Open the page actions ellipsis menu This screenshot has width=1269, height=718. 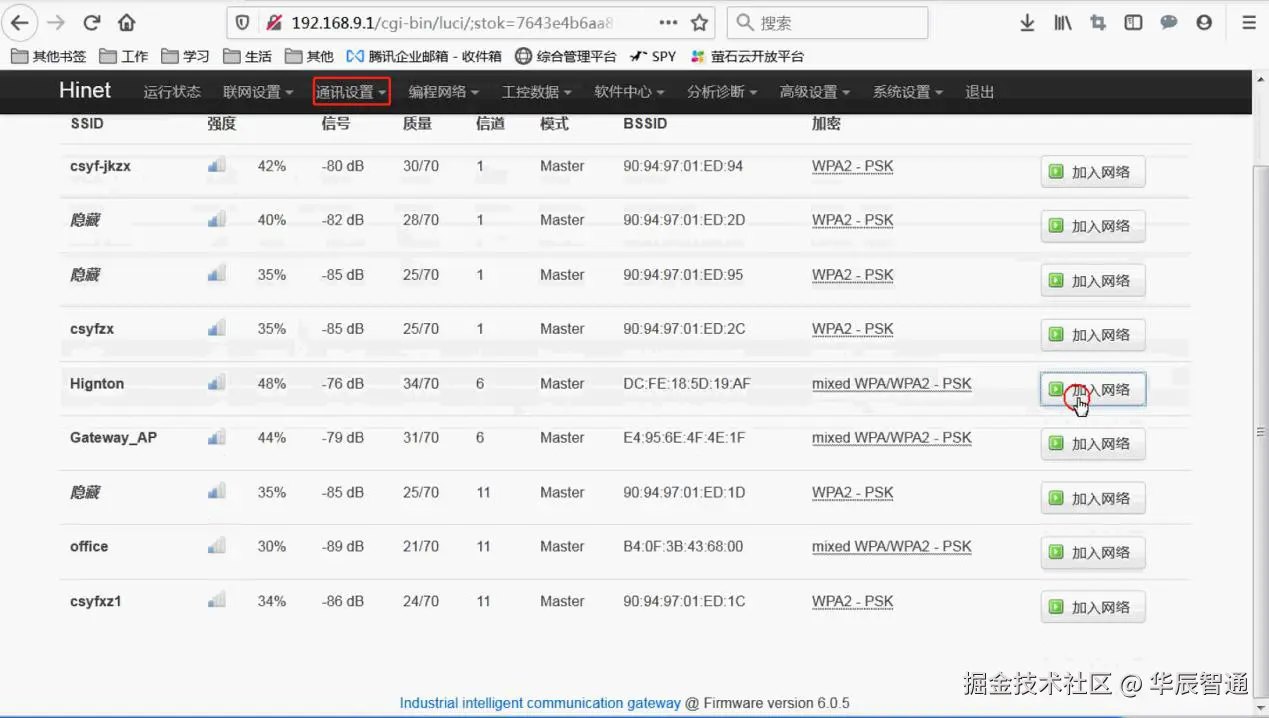668,22
